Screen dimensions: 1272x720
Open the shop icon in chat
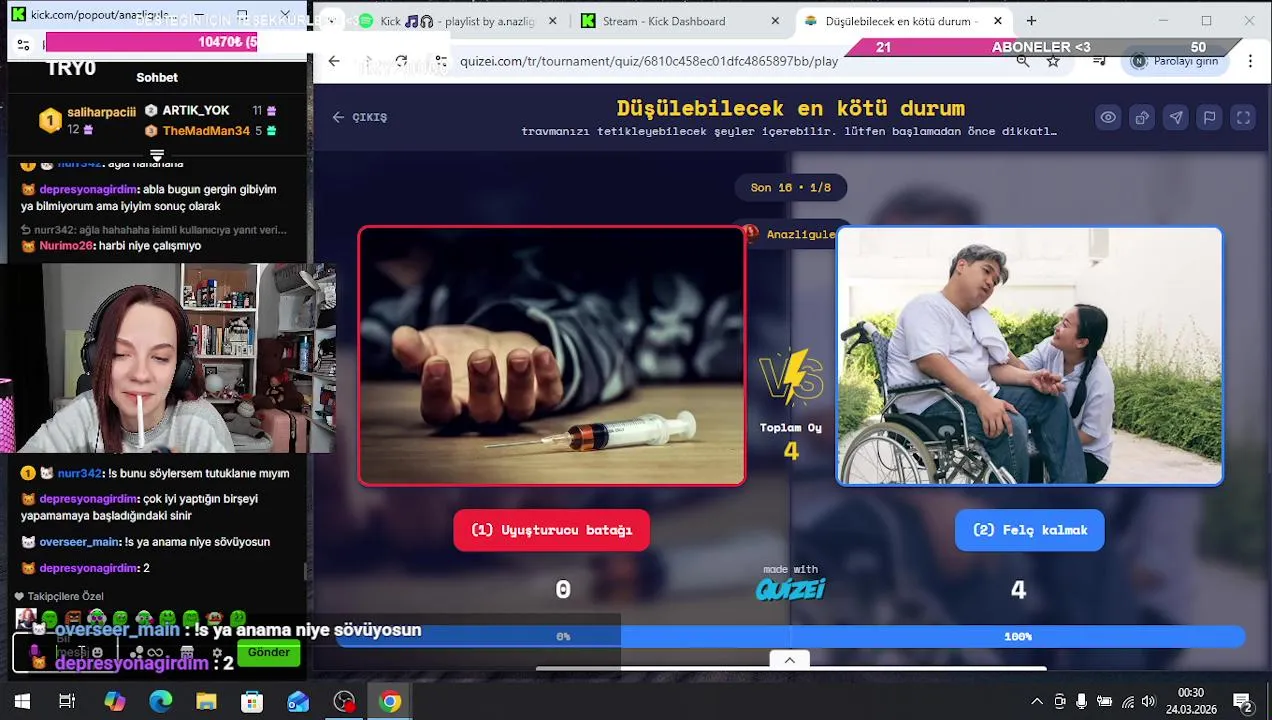pos(187,653)
